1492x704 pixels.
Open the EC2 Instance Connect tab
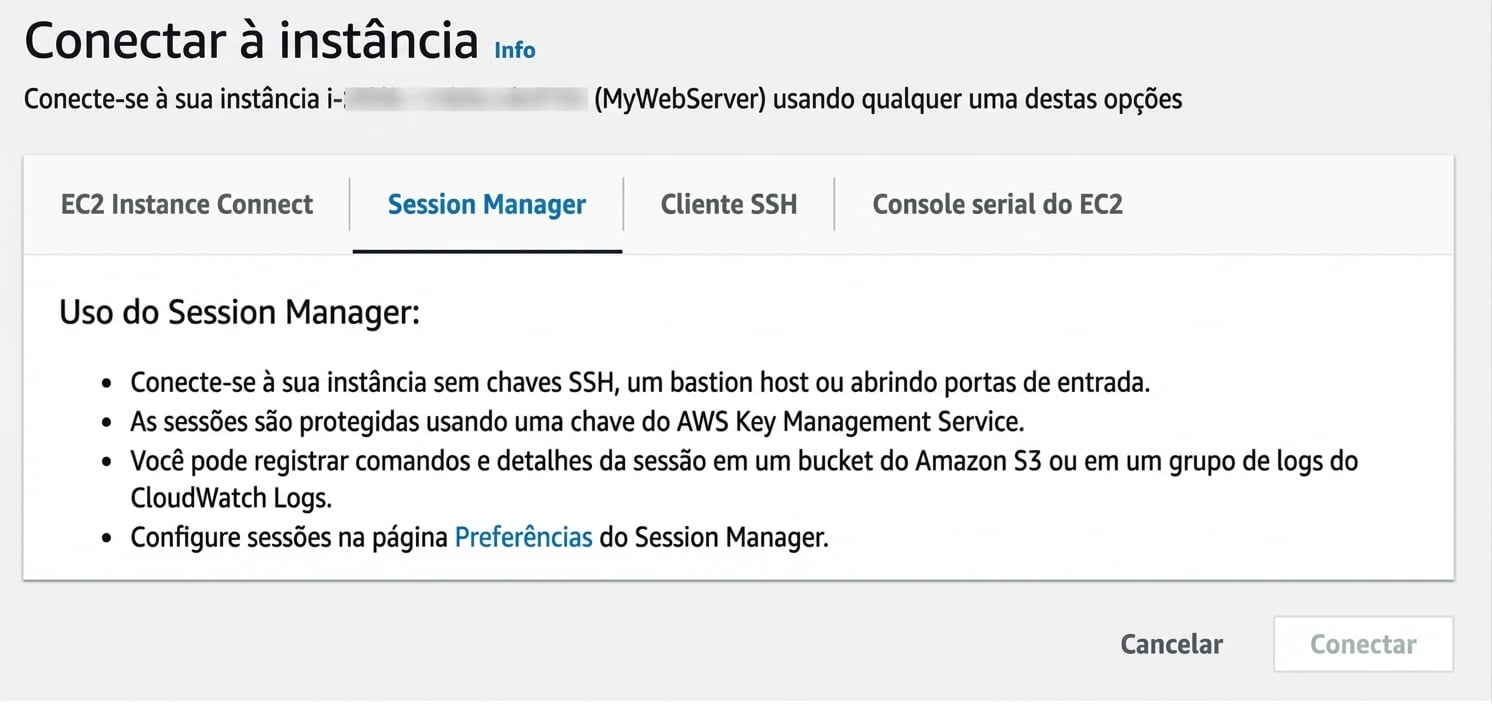coord(186,204)
